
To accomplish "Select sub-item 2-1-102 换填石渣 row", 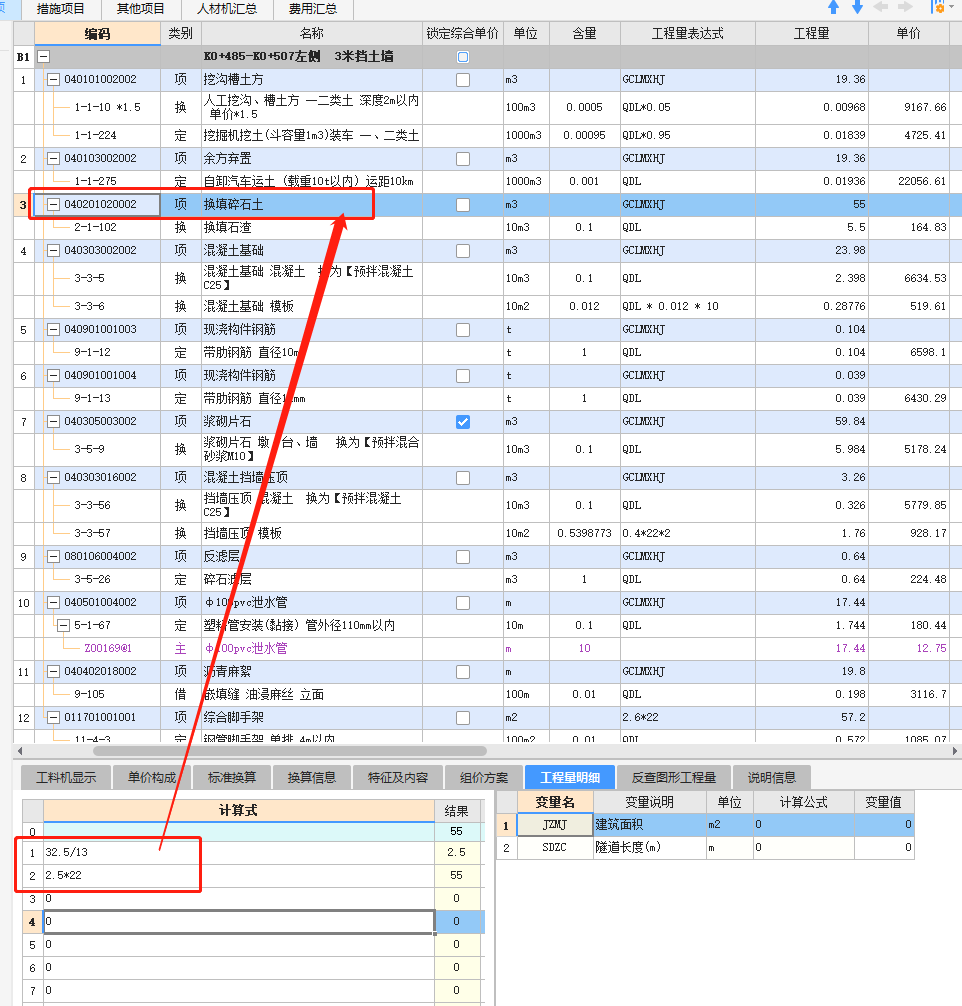I will pyautogui.click(x=488, y=228).
